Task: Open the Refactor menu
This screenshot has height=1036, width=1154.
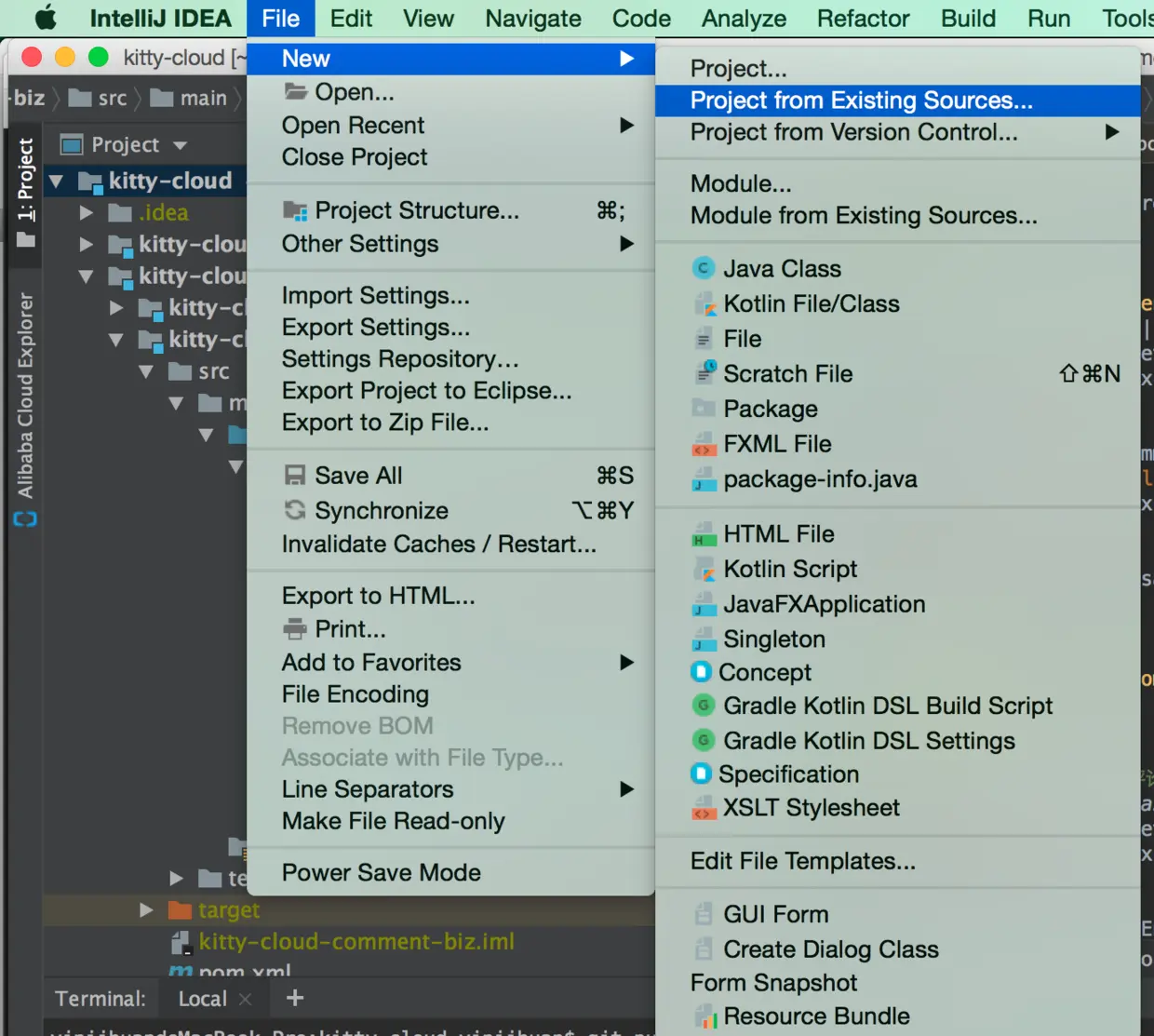Action: click(864, 18)
